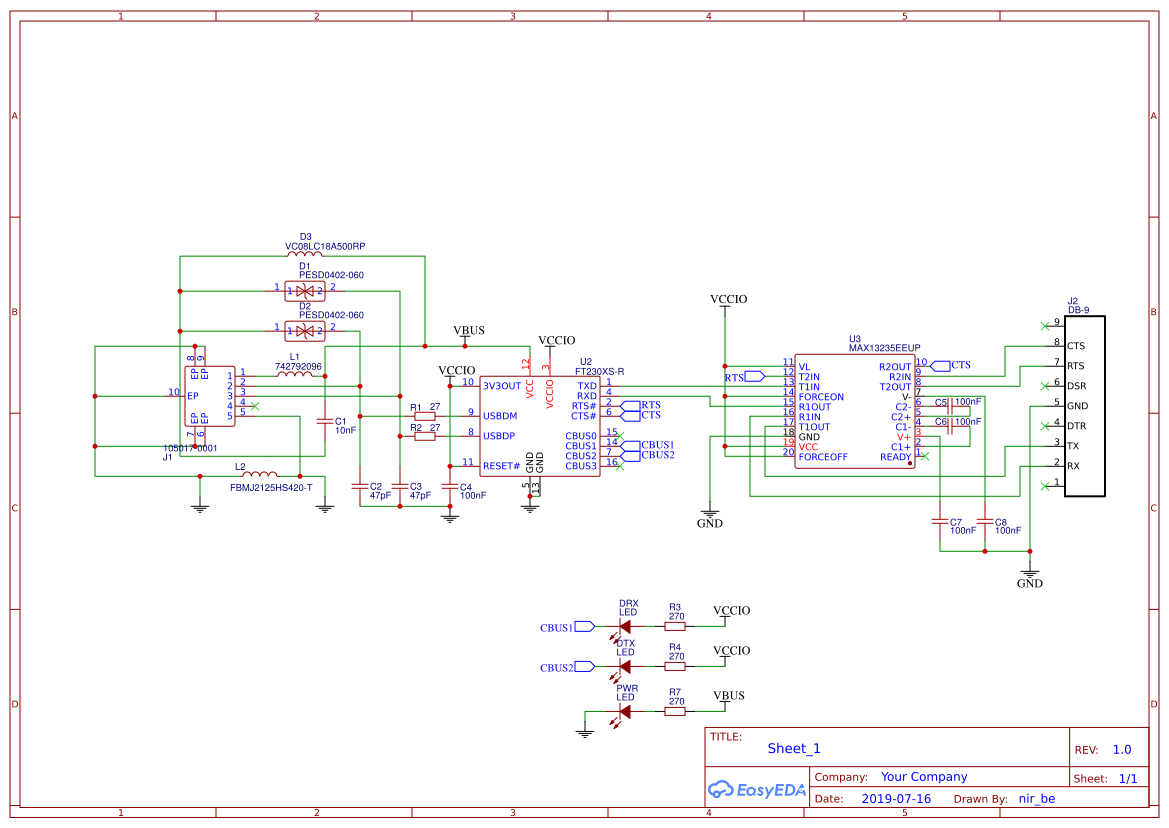Select the MAX13235EEUP transceiver body
Image resolution: width=1169 pixels, height=828 pixels.
point(854,412)
